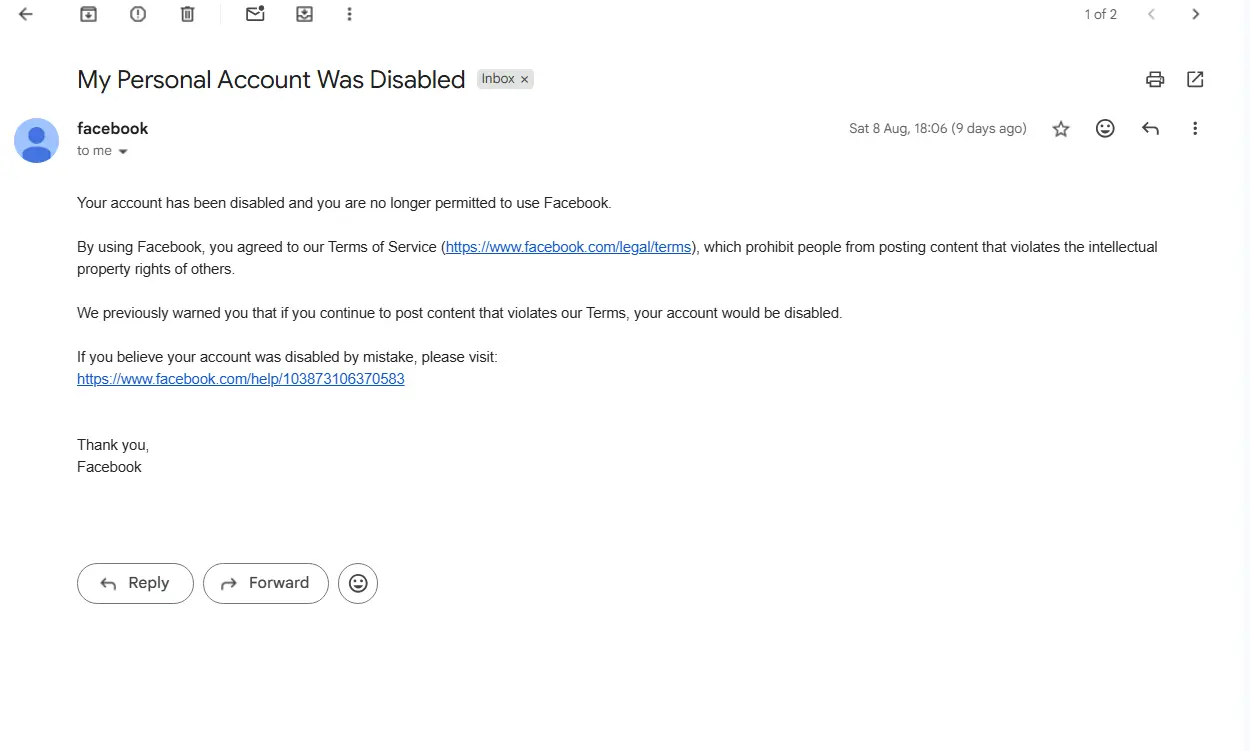
Task: Open Facebook help link 103873106370583
Action: click(x=241, y=379)
